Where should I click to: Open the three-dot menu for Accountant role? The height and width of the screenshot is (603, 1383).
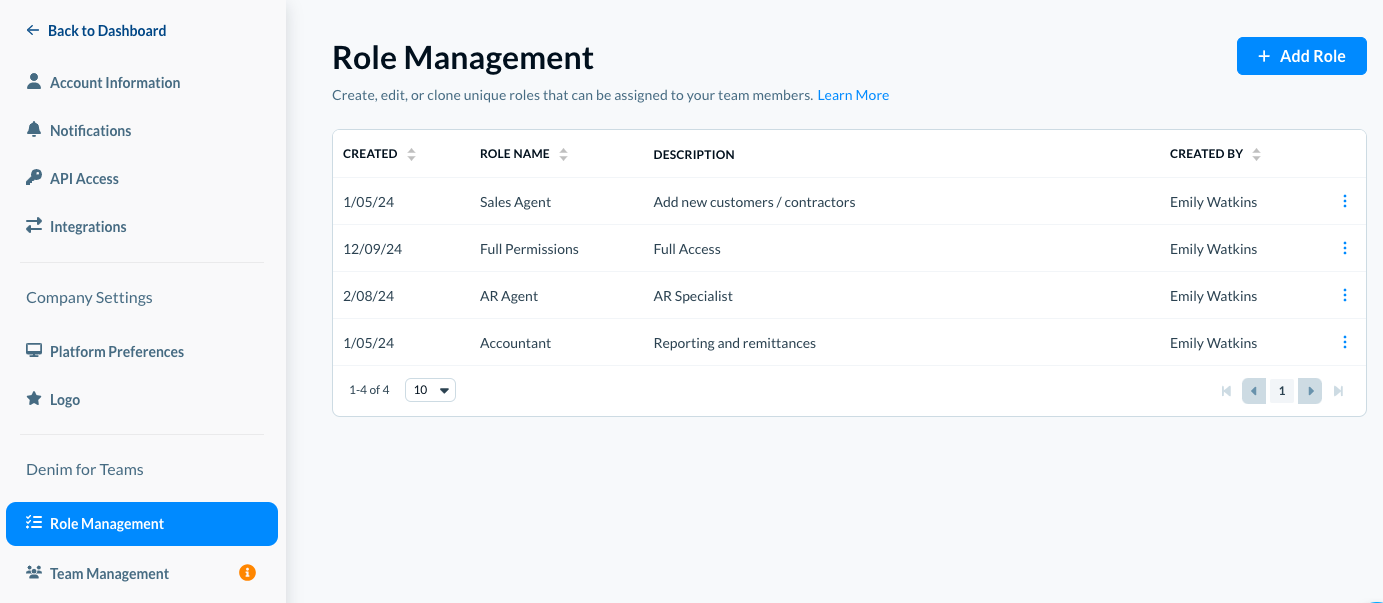click(x=1344, y=342)
